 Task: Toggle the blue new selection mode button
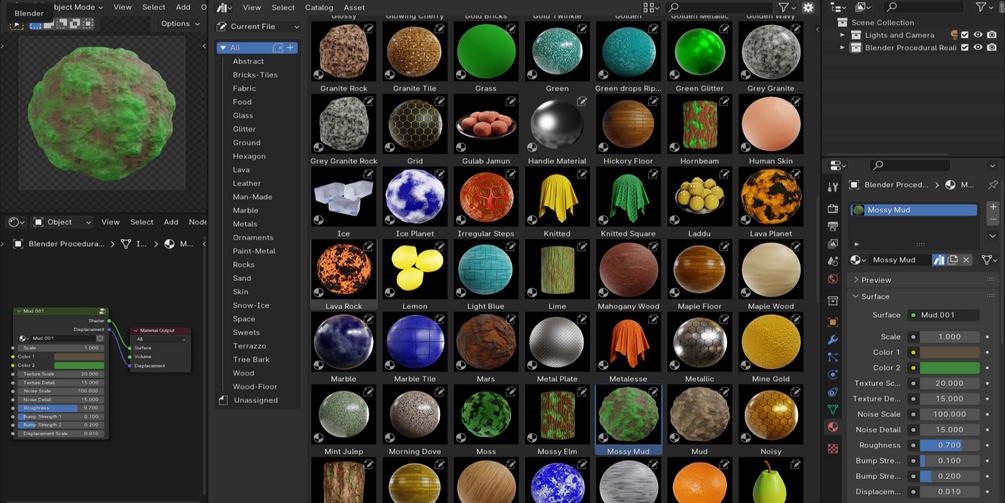(x=36, y=24)
